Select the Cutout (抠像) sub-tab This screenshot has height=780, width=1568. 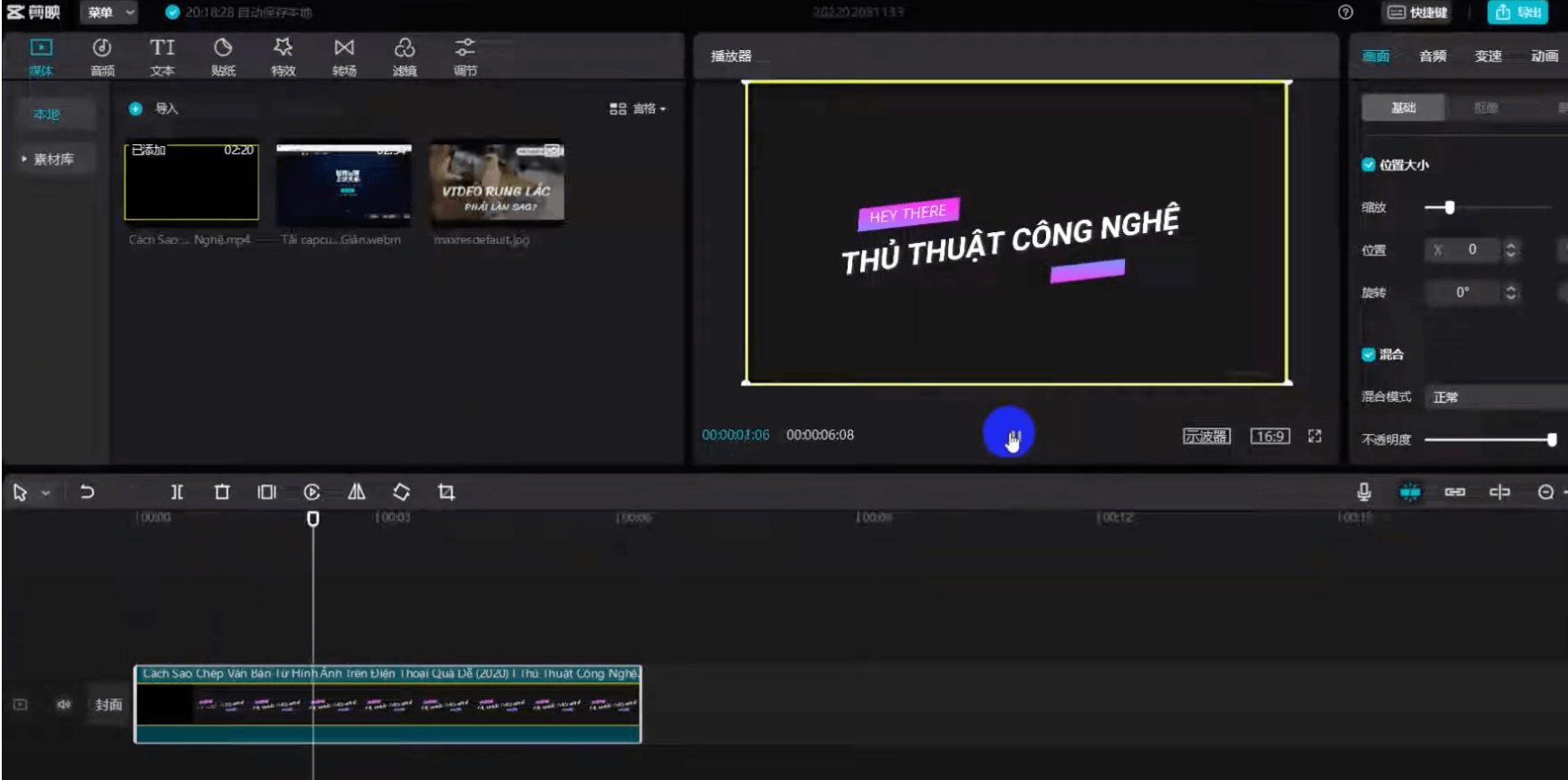[x=1486, y=108]
